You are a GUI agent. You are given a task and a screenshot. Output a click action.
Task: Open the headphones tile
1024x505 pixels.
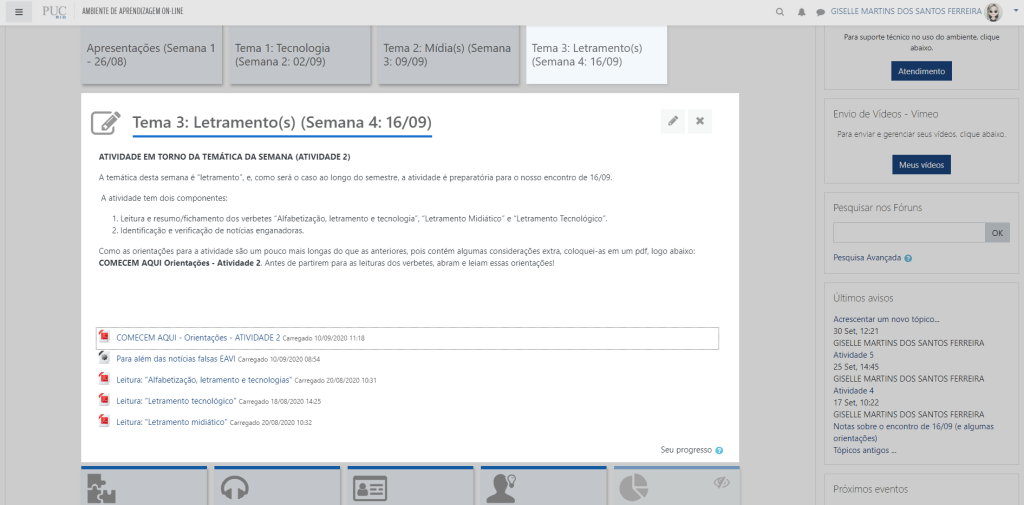click(x=234, y=488)
